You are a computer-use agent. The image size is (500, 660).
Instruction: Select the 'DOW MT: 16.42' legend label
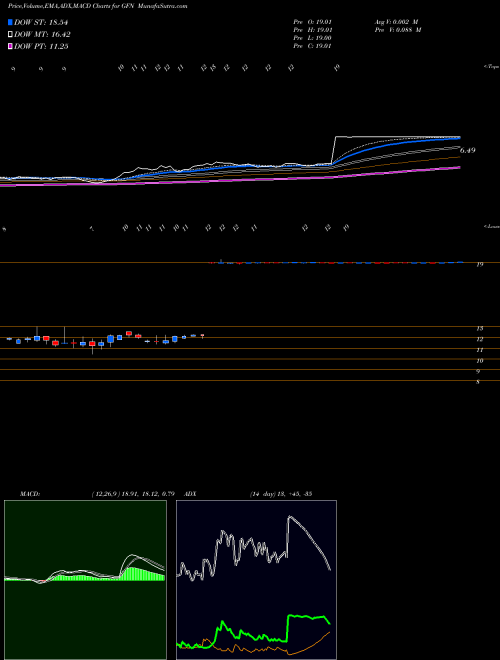coord(42,35)
